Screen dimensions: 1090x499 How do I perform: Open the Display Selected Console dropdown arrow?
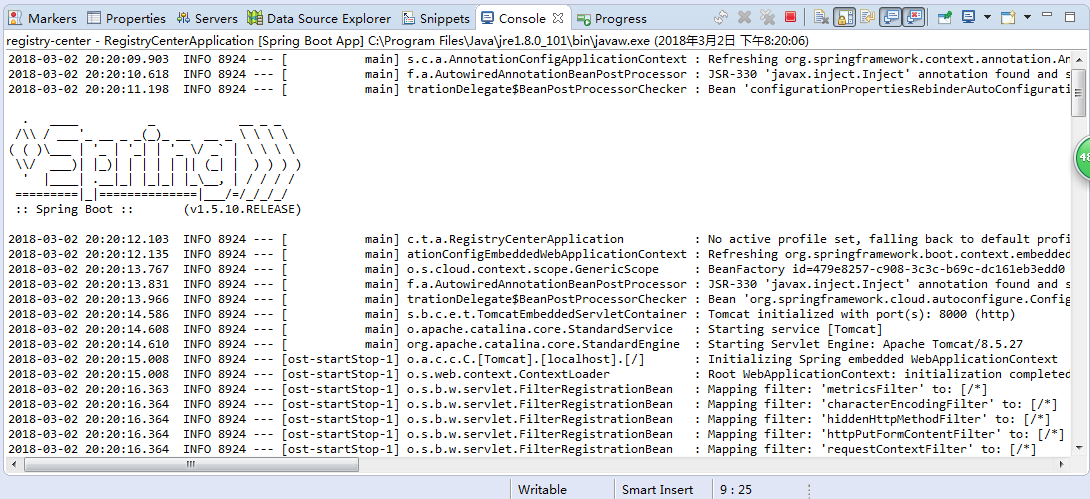pos(986,17)
